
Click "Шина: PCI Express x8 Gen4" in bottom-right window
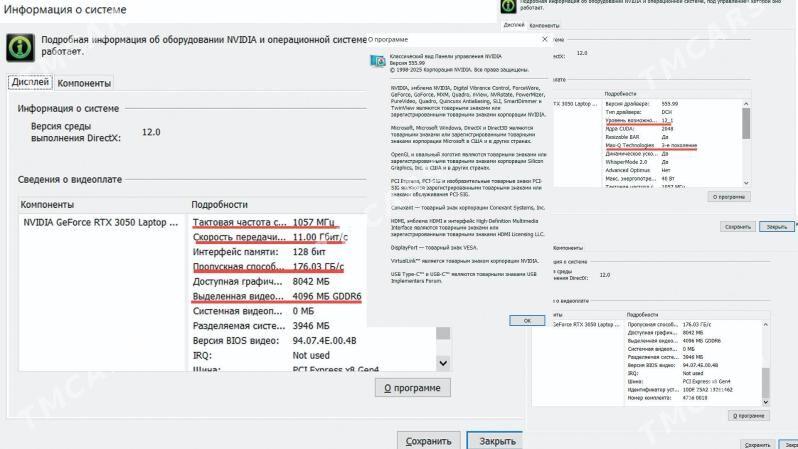click(x=681, y=381)
